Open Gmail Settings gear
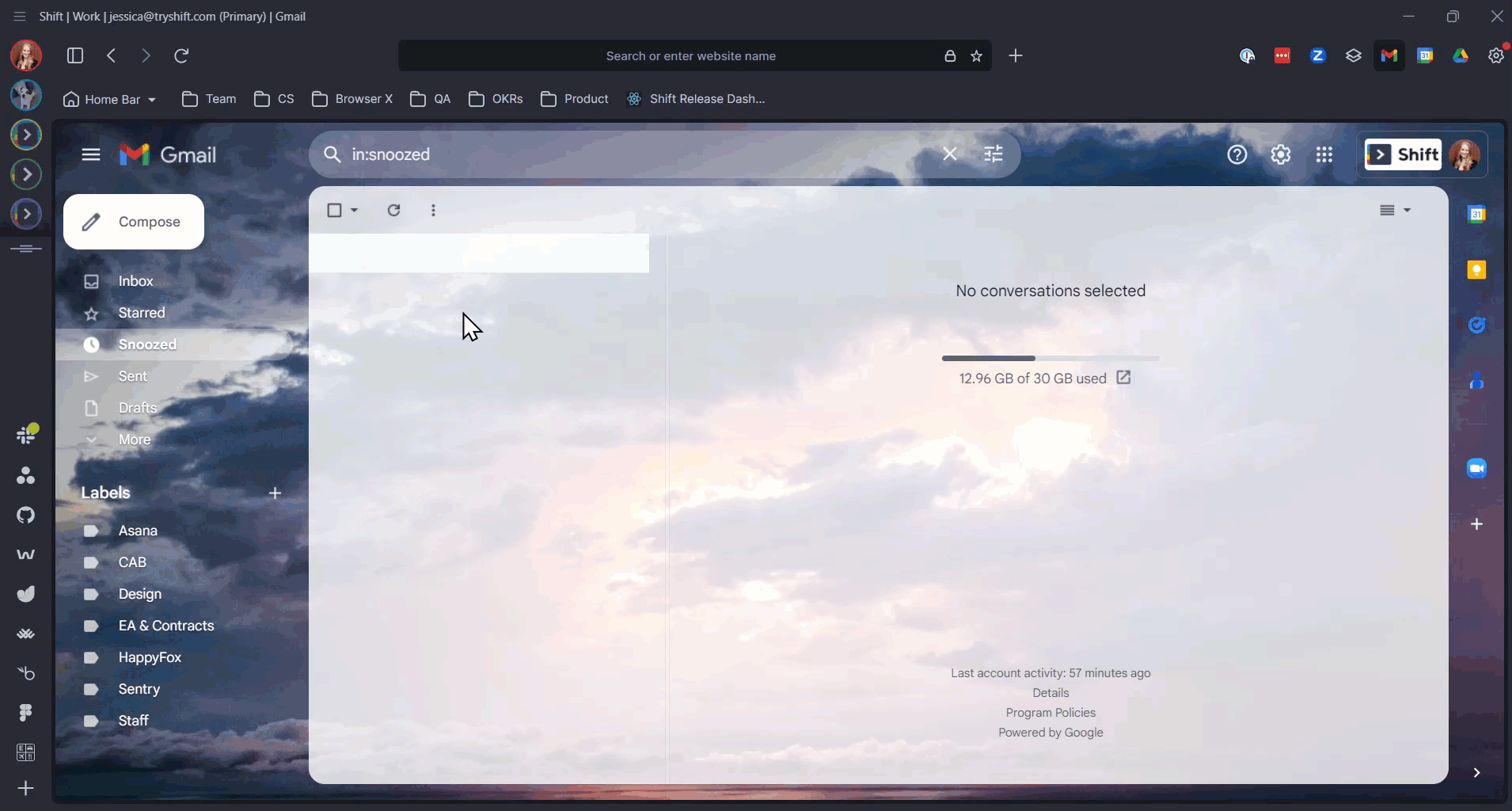The image size is (1512, 811). [x=1281, y=154]
